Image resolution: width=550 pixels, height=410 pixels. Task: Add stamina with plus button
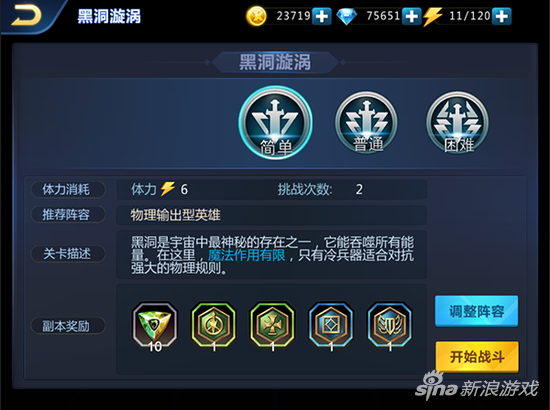click(x=502, y=16)
